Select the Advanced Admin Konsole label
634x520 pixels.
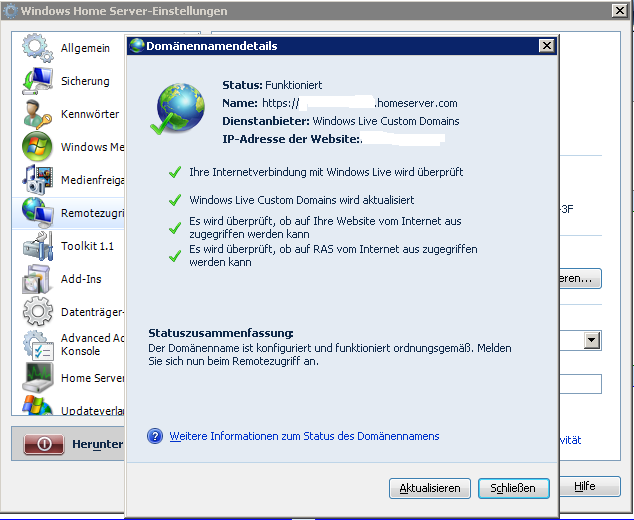(x=92, y=345)
